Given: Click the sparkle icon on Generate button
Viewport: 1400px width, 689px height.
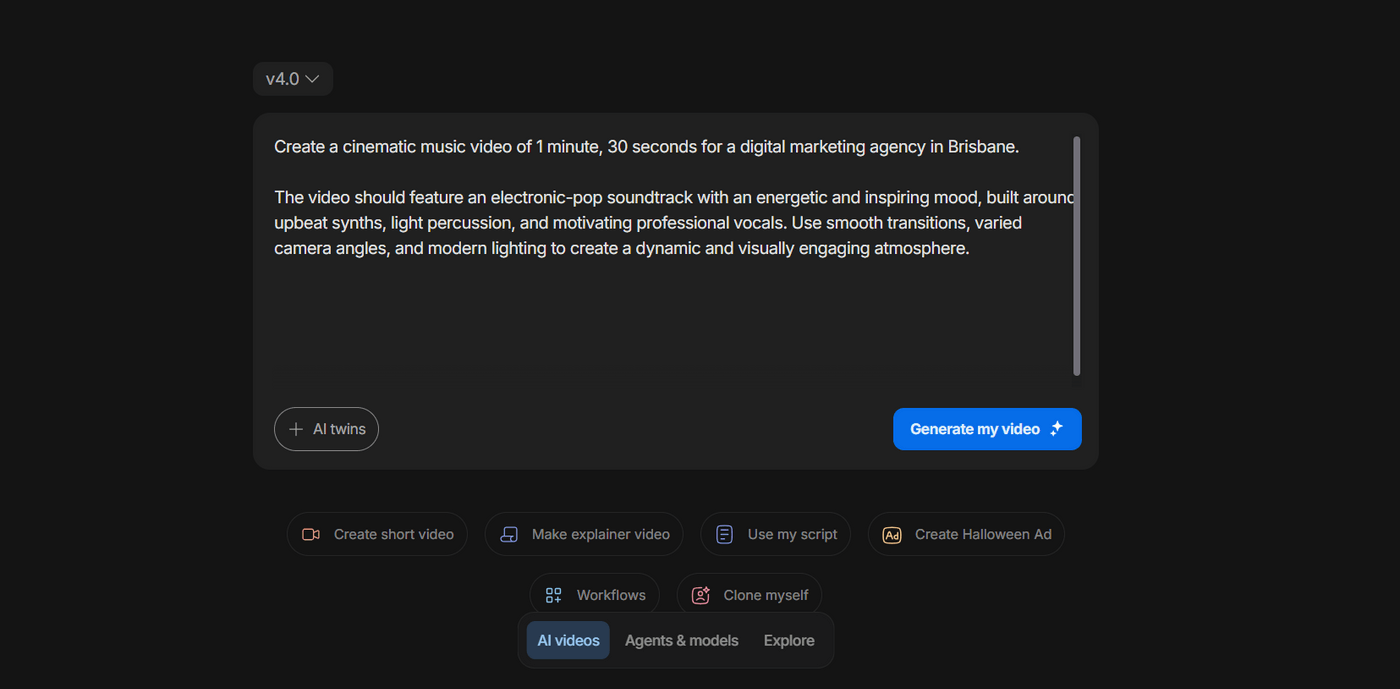Looking at the screenshot, I should coord(1057,429).
